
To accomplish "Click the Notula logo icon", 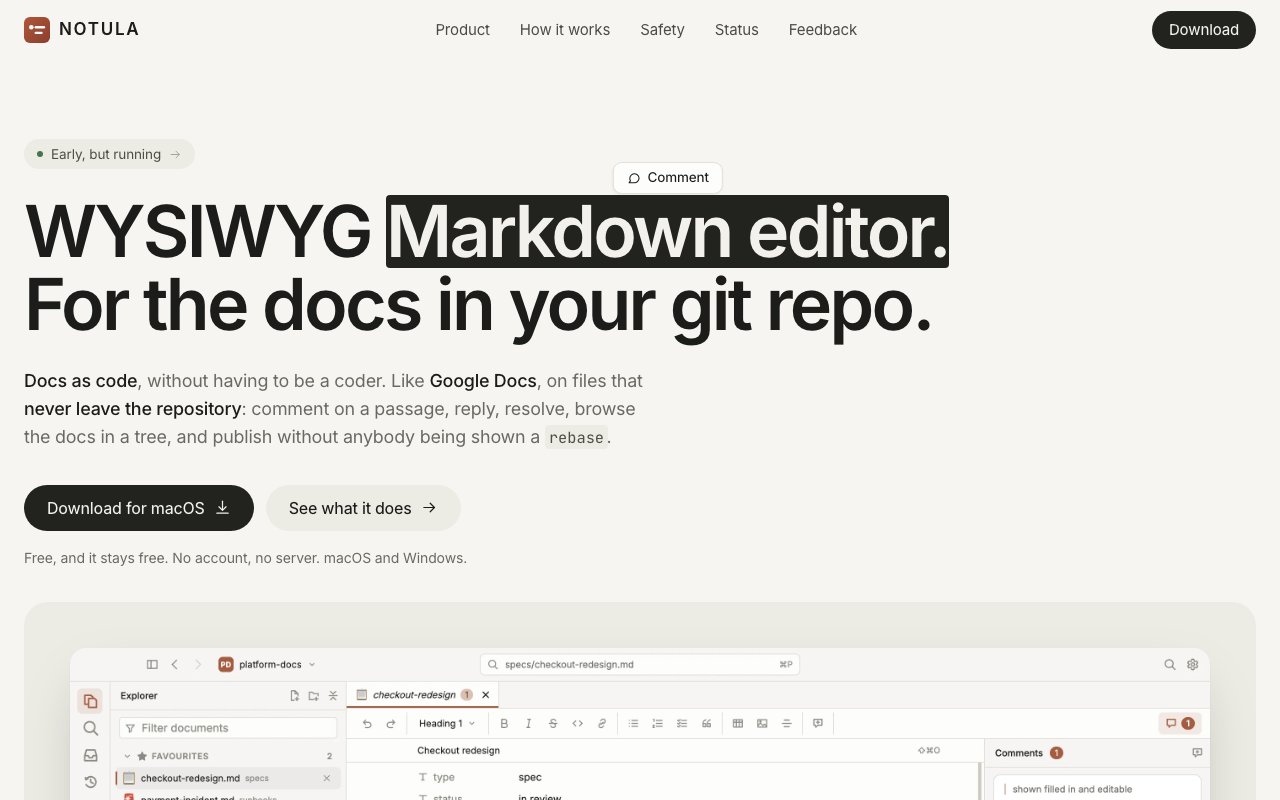I will pyautogui.click(x=37, y=30).
